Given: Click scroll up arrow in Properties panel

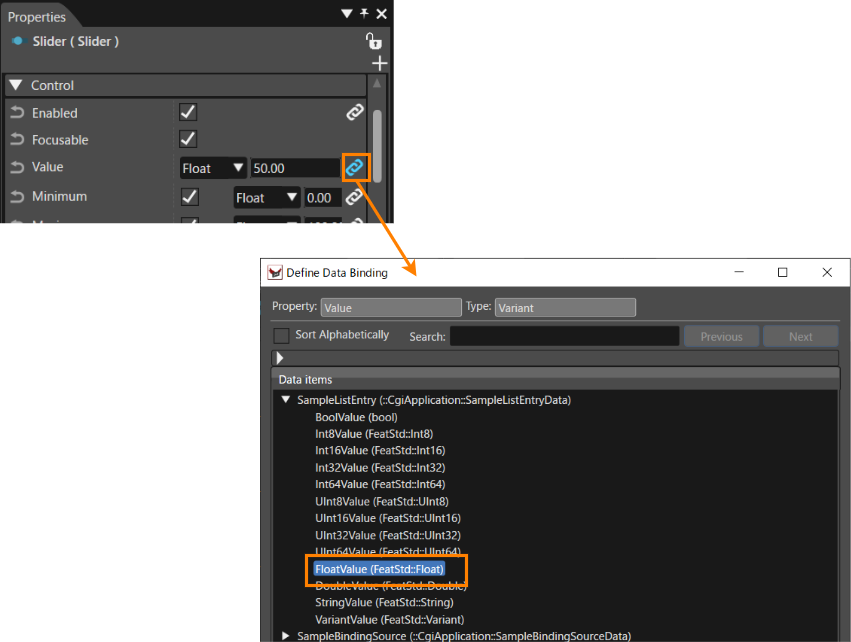Looking at the screenshot, I should click(377, 83).
